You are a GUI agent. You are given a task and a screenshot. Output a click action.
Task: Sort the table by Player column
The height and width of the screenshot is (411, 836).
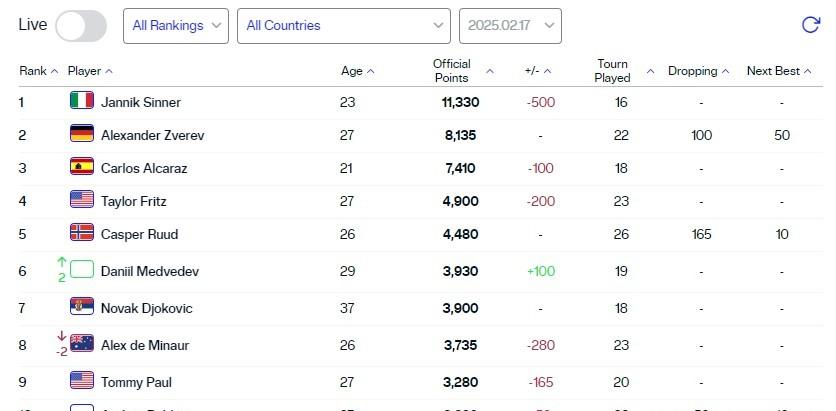pyautogui.click(x=90, y=71)
